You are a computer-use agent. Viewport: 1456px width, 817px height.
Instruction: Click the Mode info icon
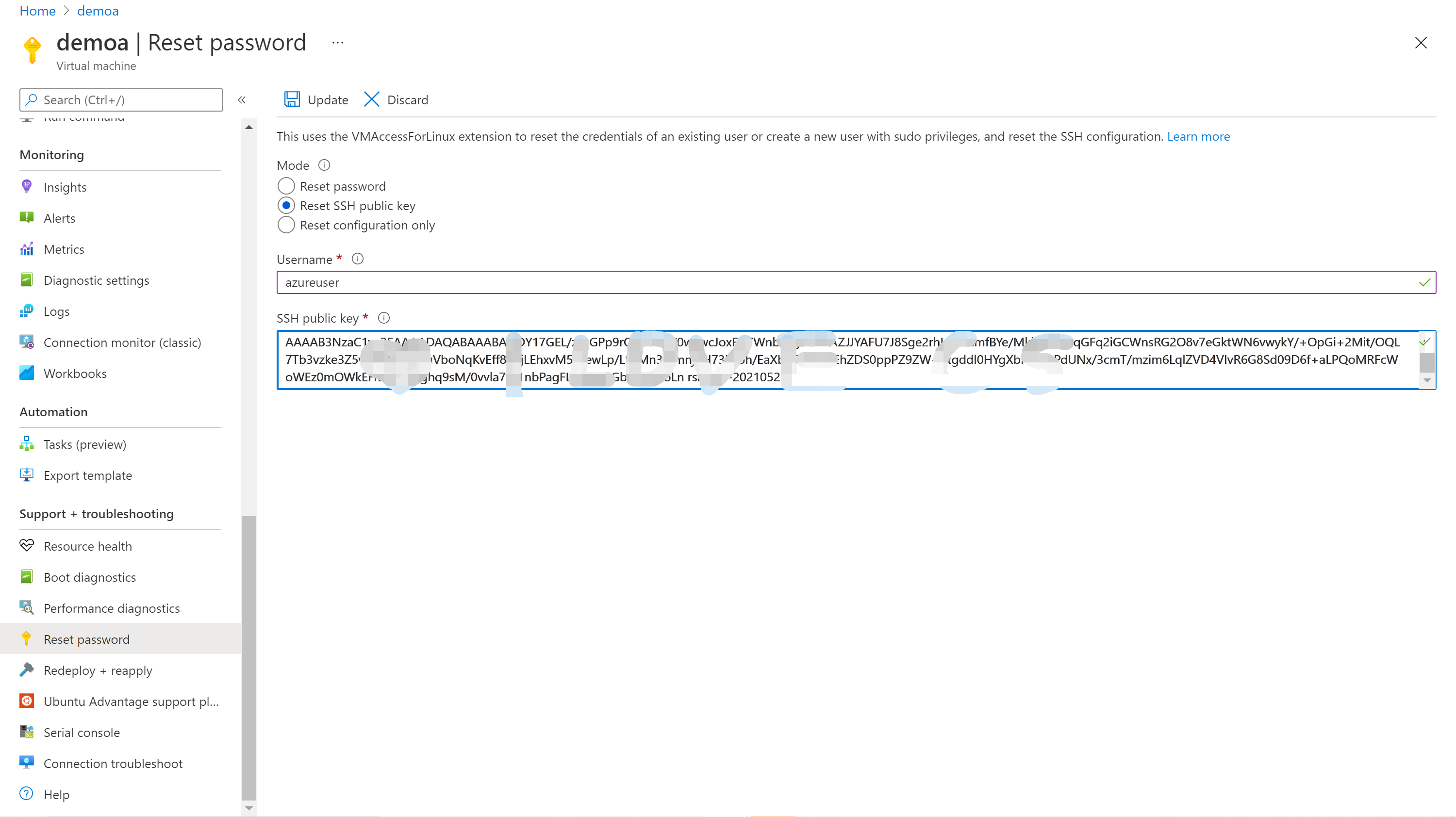pos(324,165)
